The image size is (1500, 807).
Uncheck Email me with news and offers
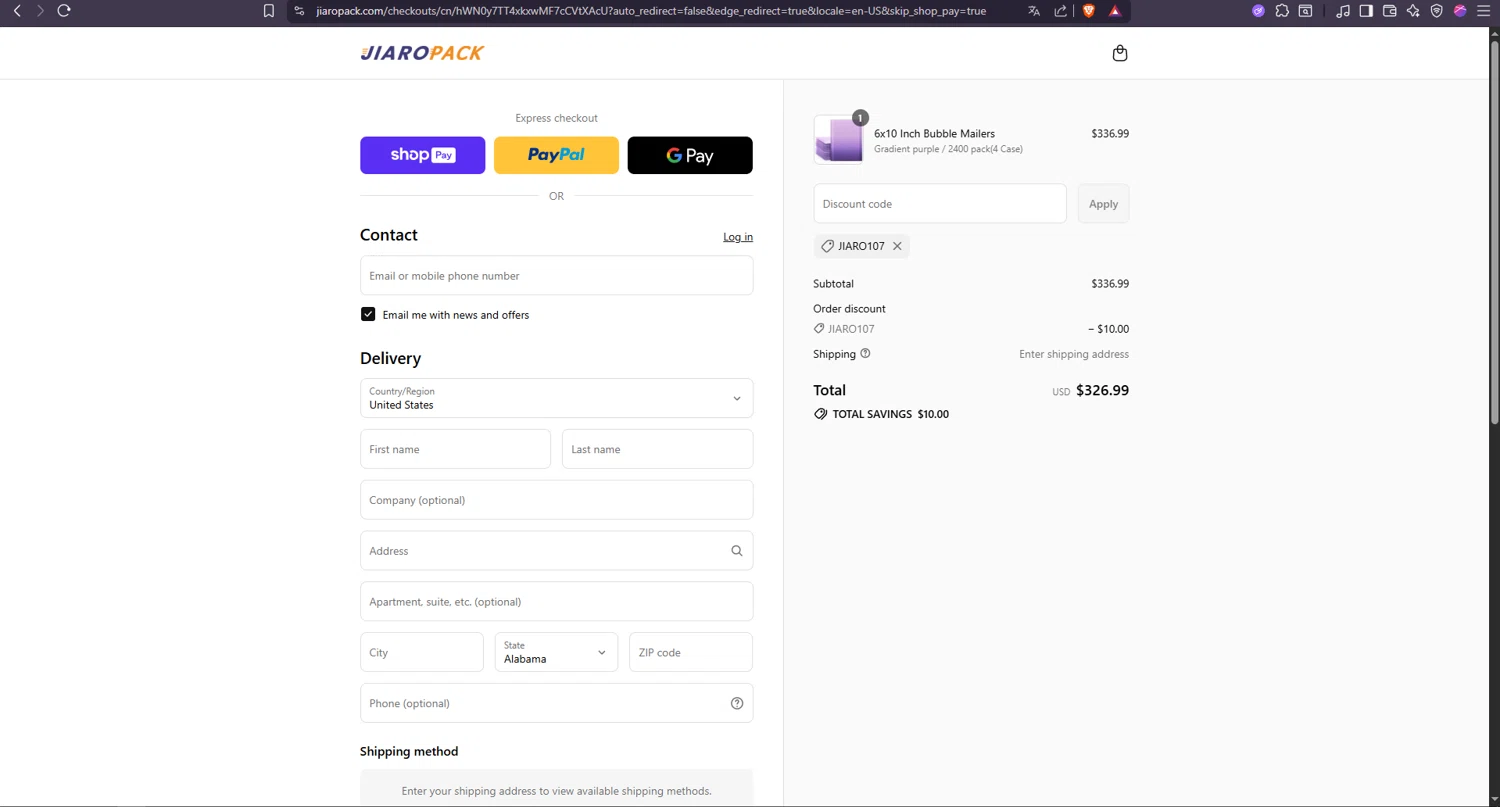pyautogui.click(x=368, y=314)
